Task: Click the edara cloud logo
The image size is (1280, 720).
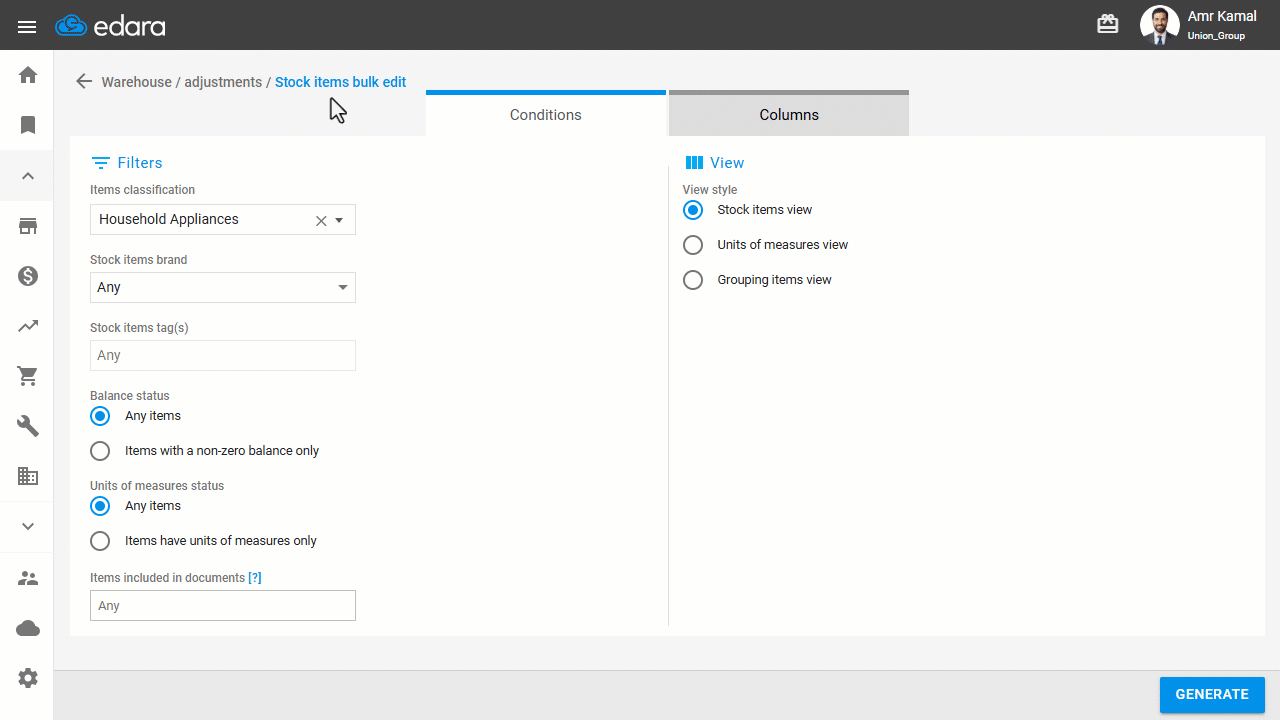Action: click(x=110, y=26)
